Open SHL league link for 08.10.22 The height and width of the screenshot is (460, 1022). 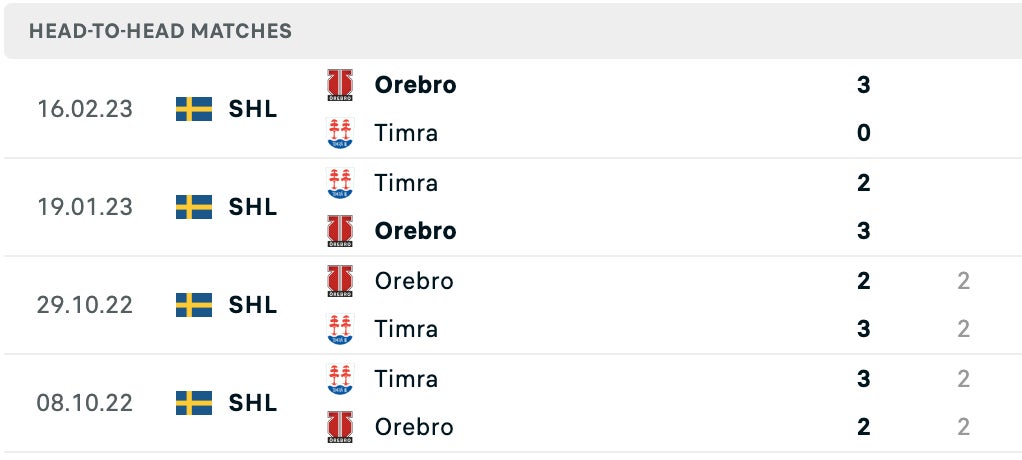click(253, 403)
